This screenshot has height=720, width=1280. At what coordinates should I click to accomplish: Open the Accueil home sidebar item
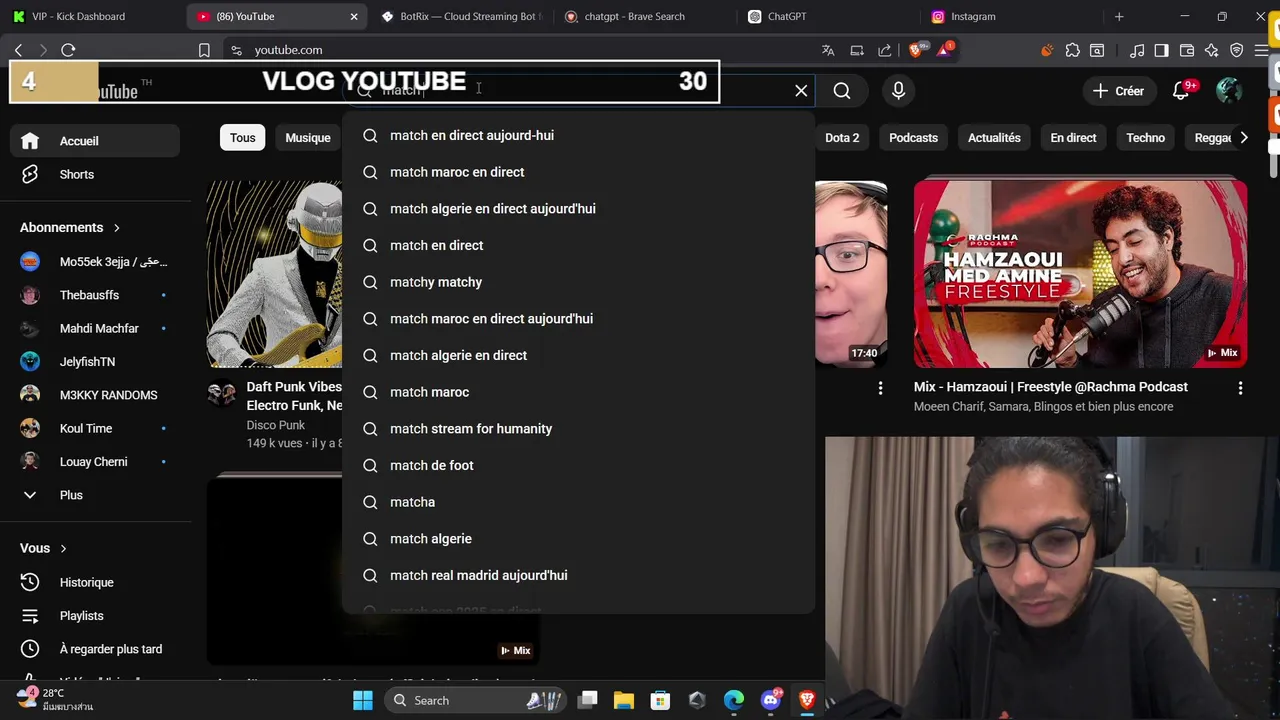pyautogui.click(x=95, y=141)
